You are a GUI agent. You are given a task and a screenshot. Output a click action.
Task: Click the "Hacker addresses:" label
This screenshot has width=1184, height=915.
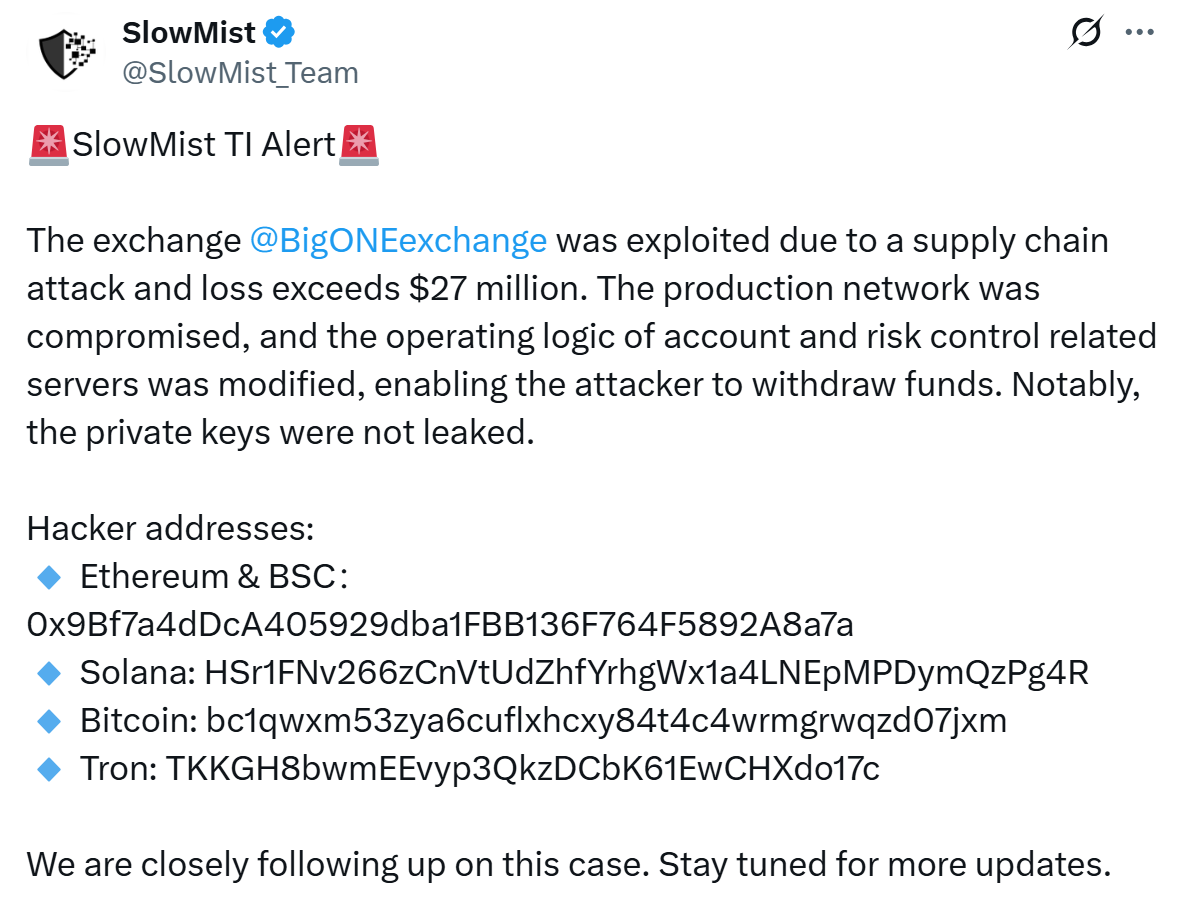[x=170, y=529]
